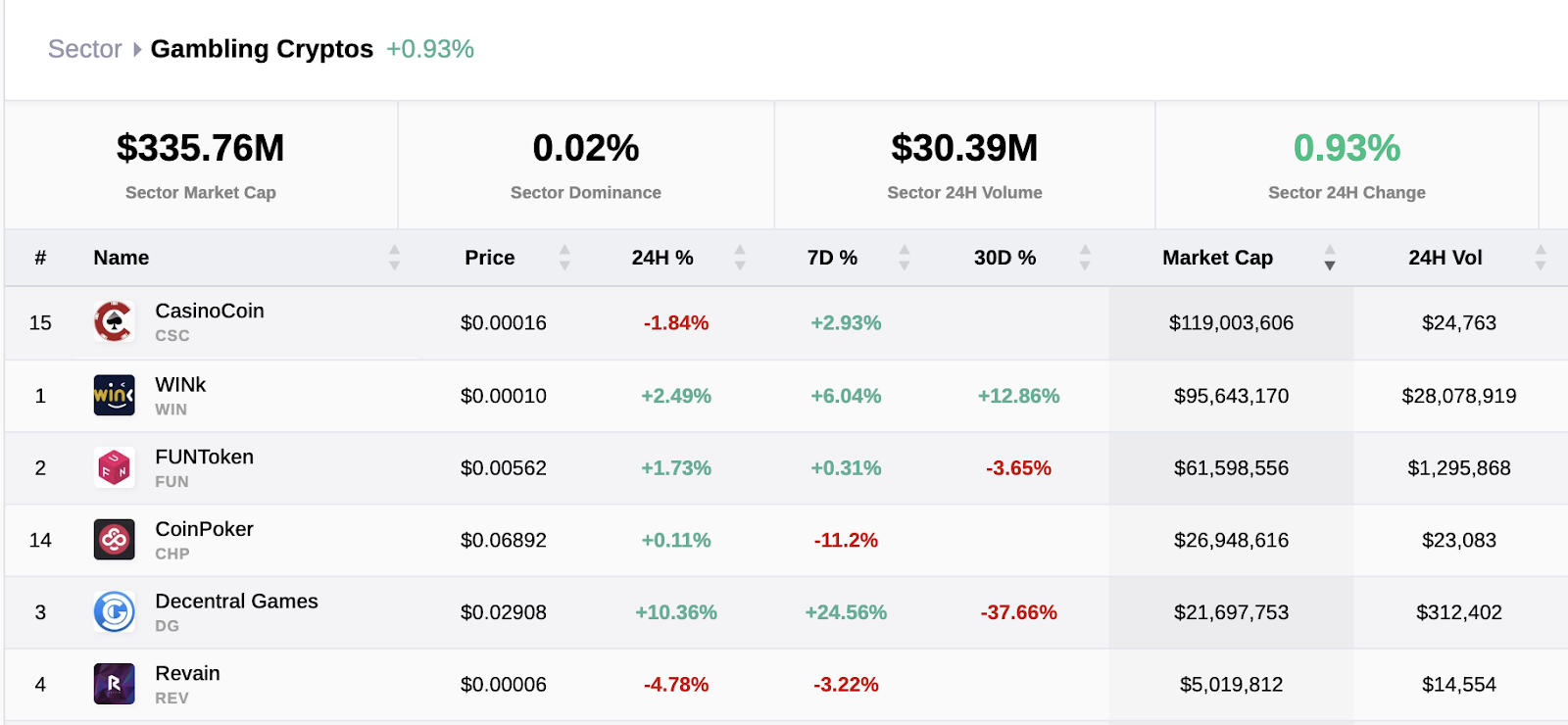Viewport: 1568px width, 725px height.
Task: Go back to Sector breadcrumb link
Action: coord(85,49)
